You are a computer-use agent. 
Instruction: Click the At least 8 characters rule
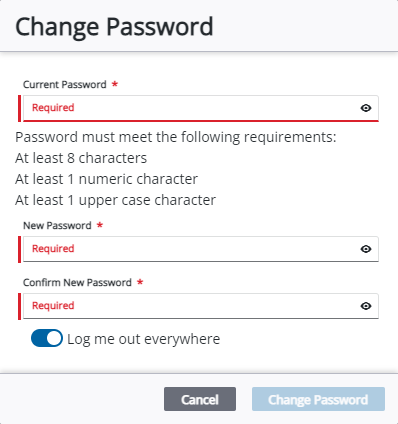pos(81,158)
